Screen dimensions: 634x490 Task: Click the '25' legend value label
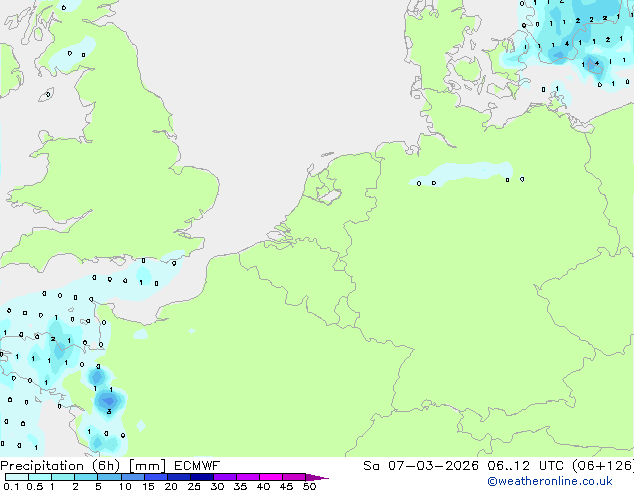pyautogui.click(x=194, y=486)
